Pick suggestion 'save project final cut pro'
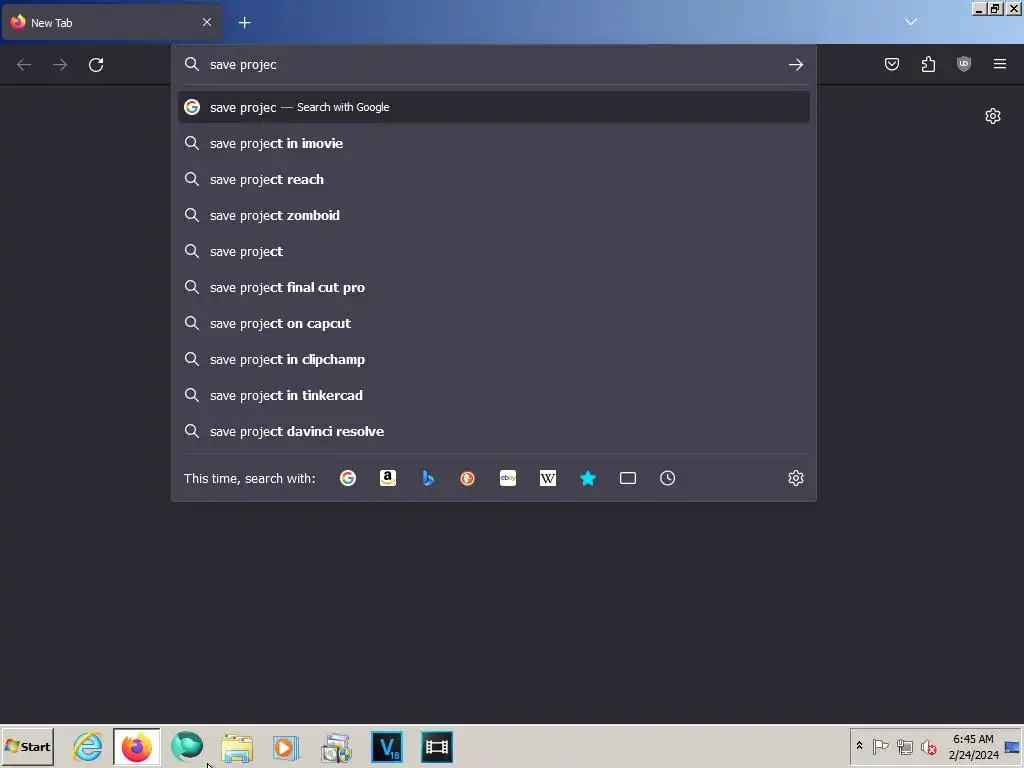 coord(494,287)
